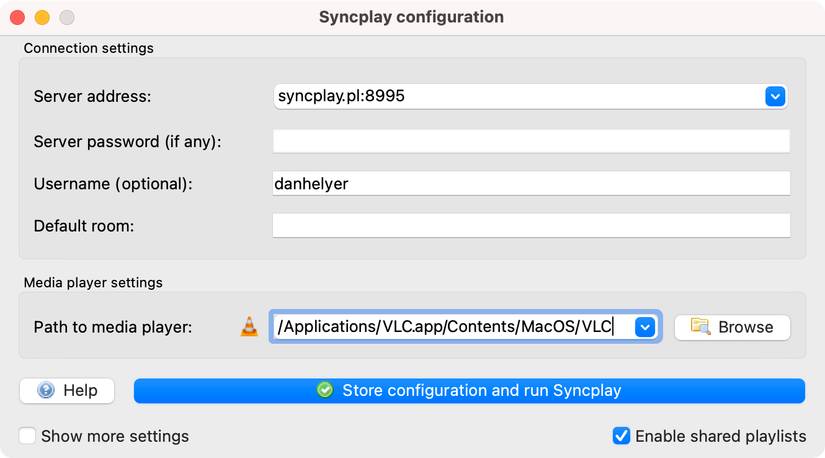Click the Username field containing danhelyer
Viewport: 825px width, 458px height.
[531, 184]
